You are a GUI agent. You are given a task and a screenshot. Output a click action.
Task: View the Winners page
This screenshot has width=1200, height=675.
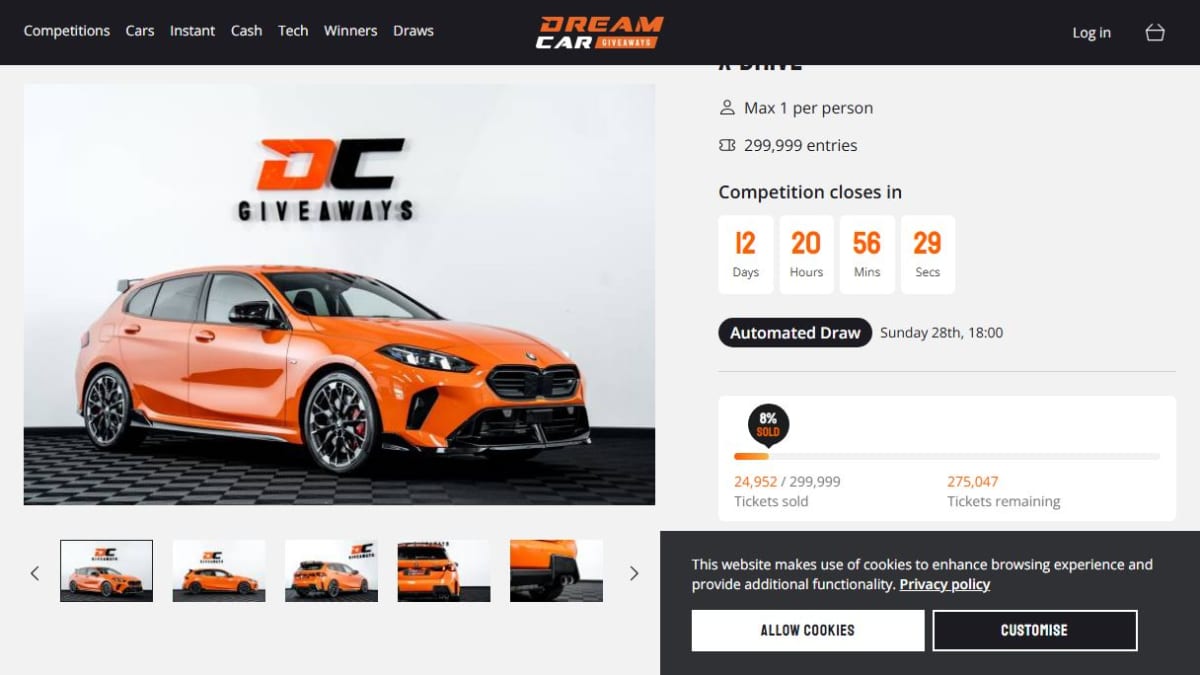point(350,31)
